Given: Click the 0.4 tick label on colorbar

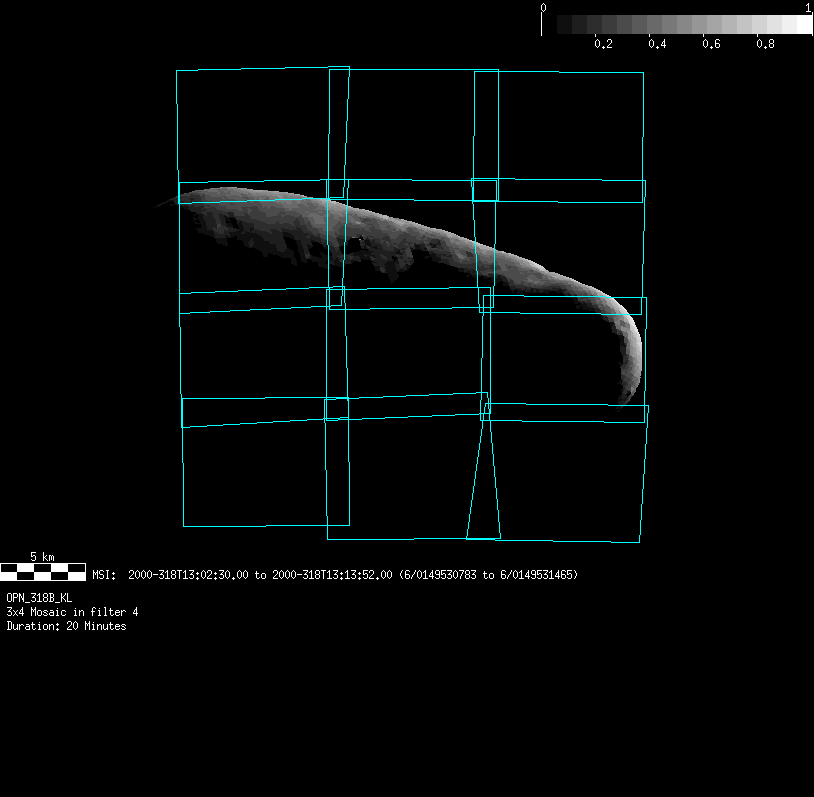Looking at the screenshot, I should [657, 45].
